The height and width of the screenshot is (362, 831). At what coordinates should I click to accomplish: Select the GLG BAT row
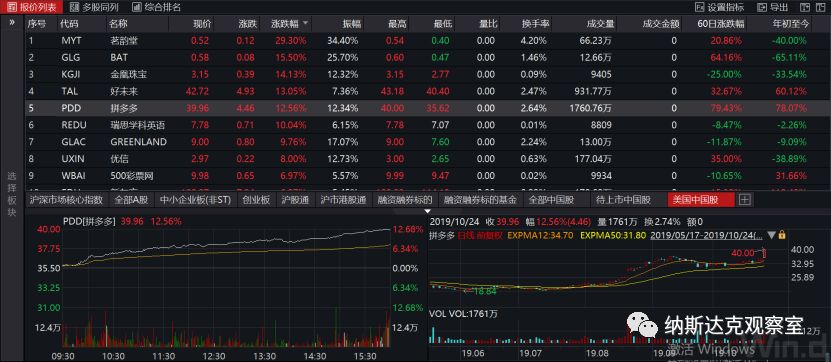coord(428,57)
